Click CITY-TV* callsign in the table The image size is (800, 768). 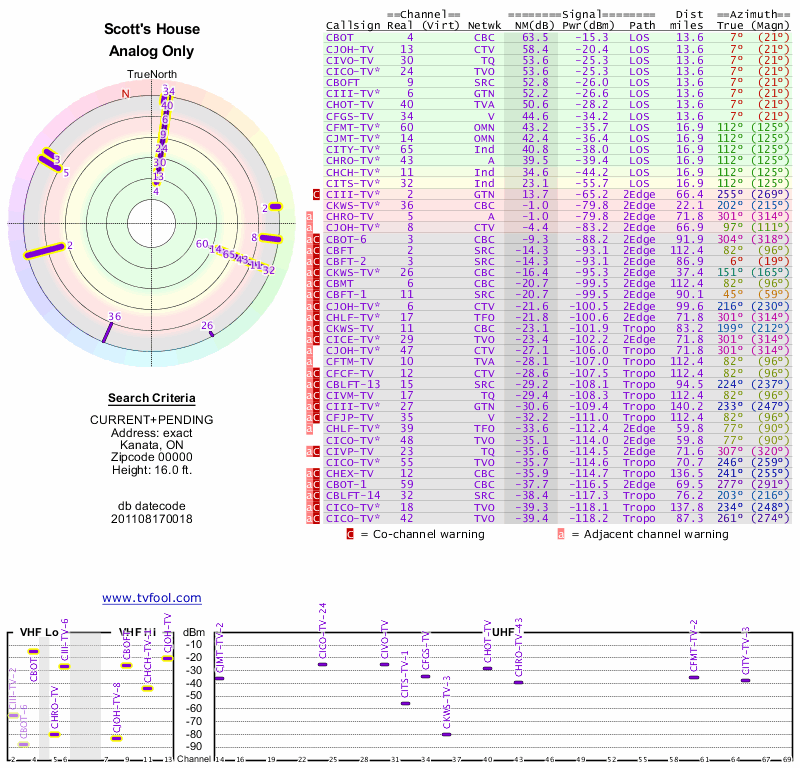[353, 150]
